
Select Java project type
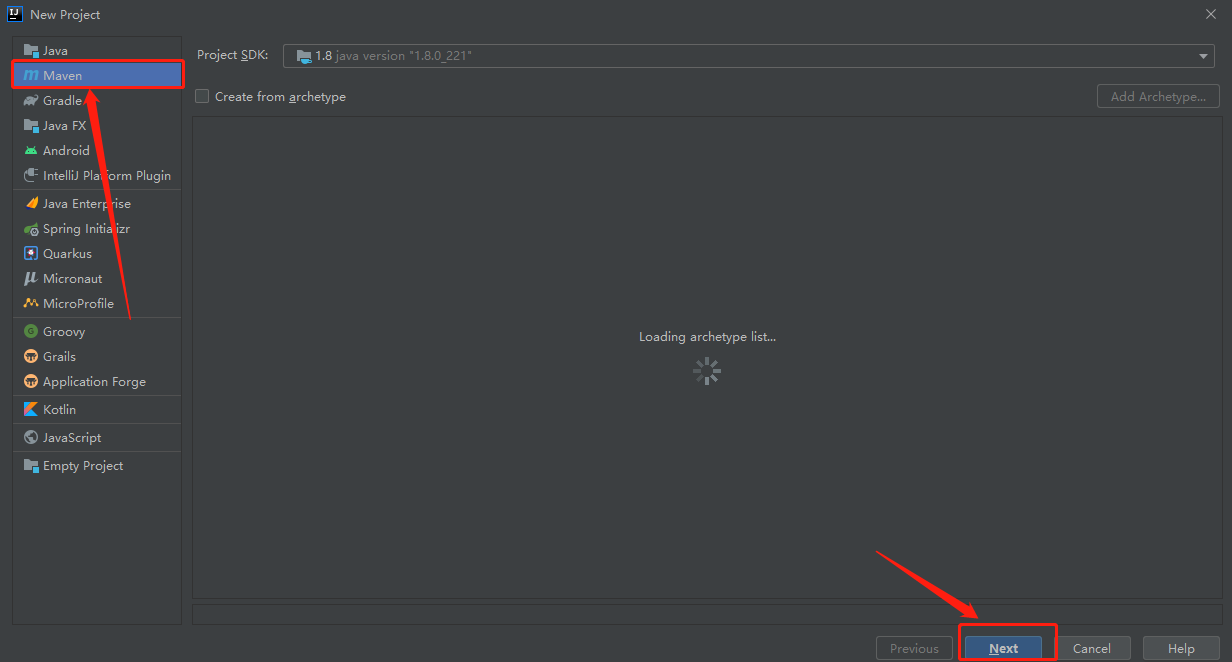click(97, 50)
